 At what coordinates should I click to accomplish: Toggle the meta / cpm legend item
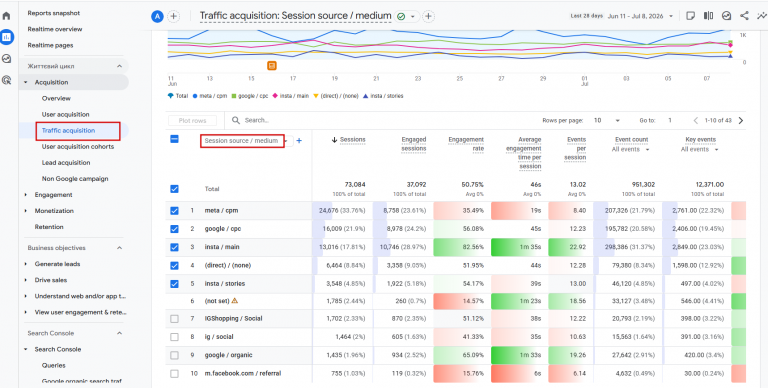coord(210,96)
